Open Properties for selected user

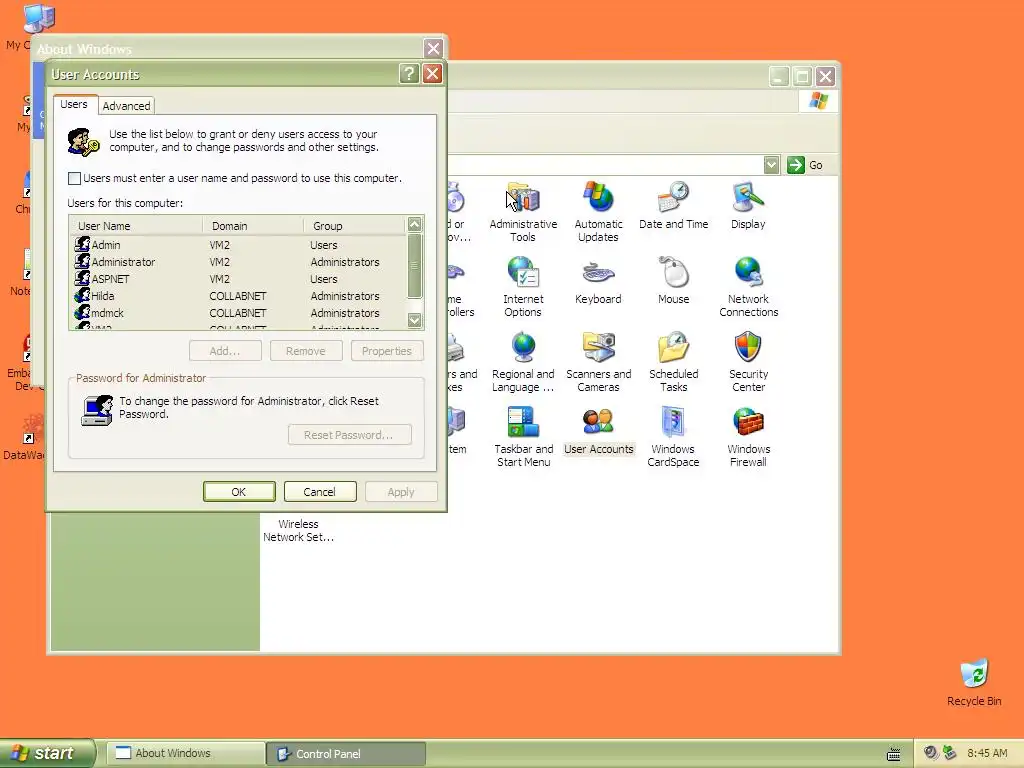387,351
